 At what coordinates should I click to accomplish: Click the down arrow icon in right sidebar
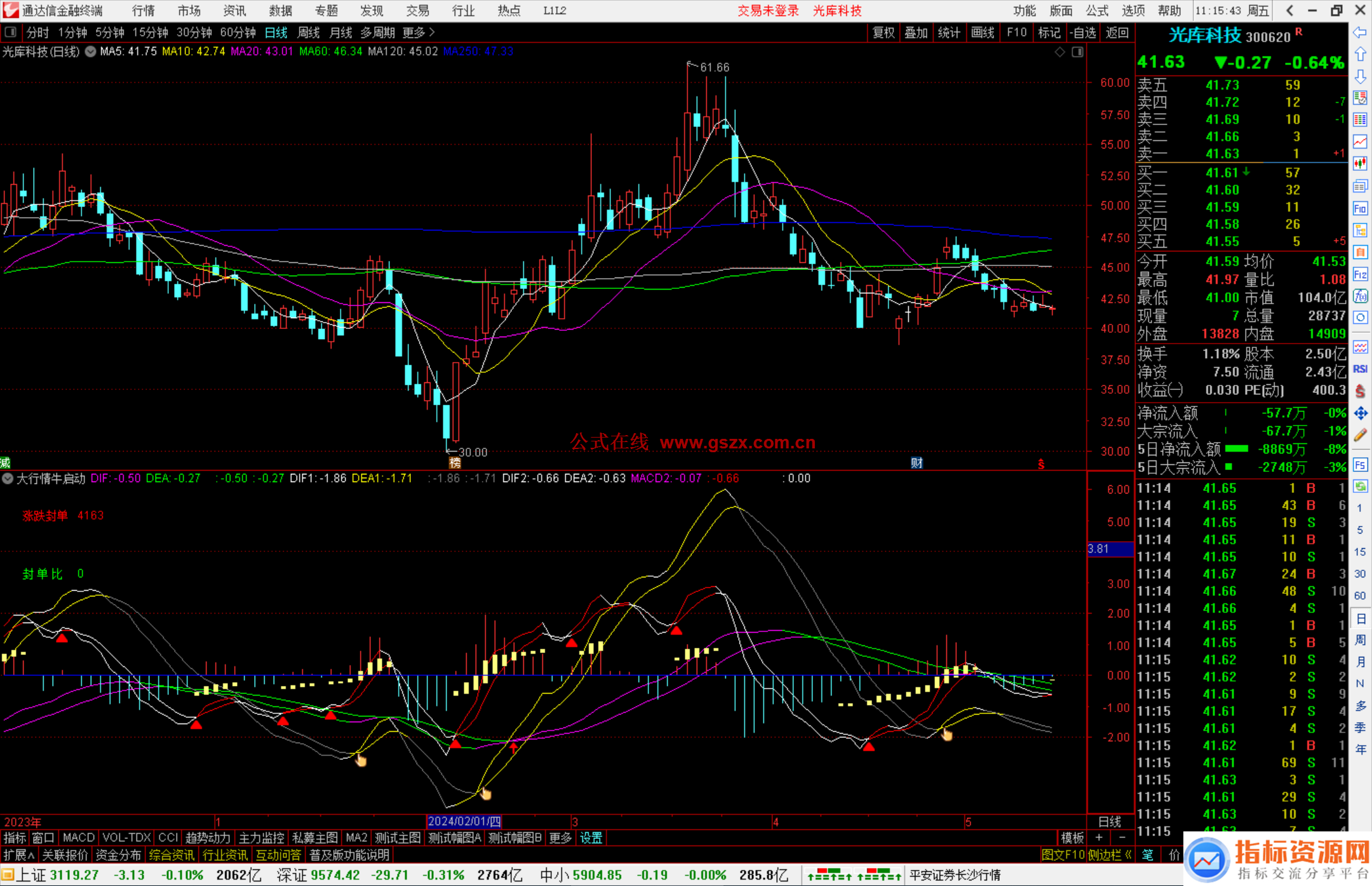tap(1360, 76)
